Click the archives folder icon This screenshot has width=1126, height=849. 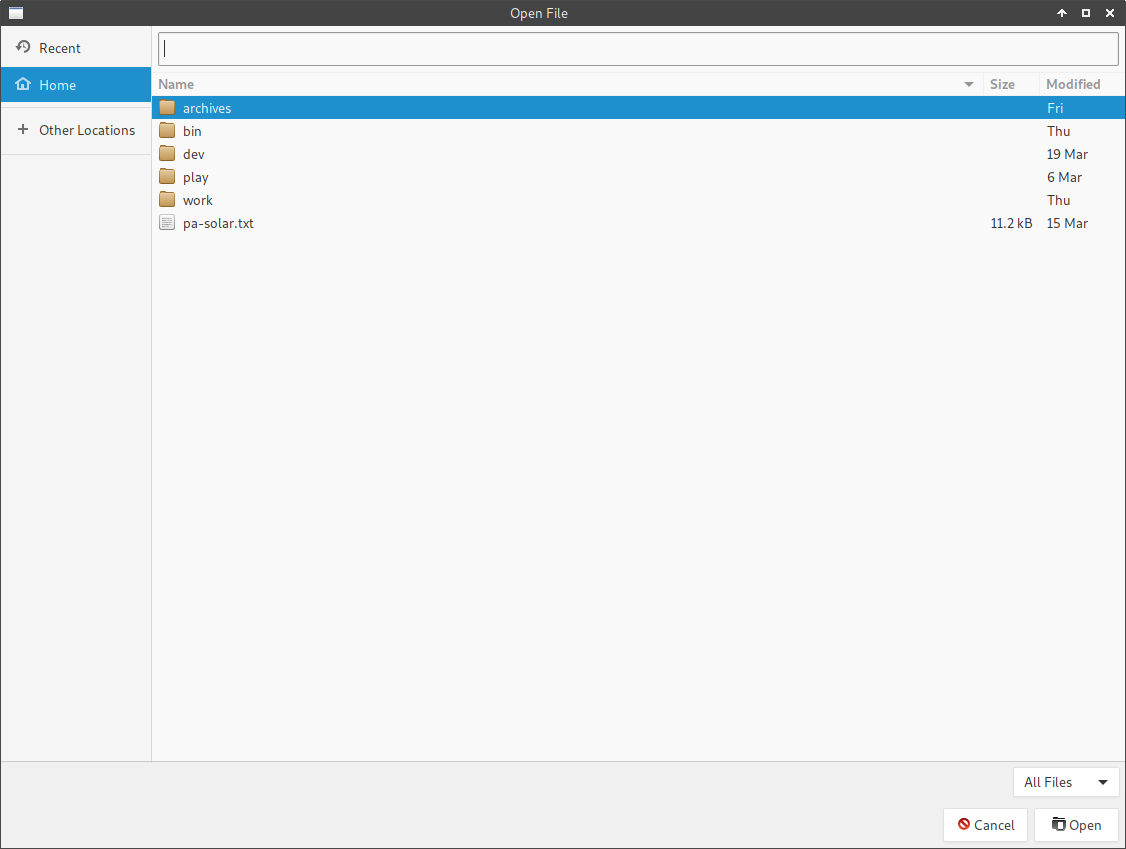167,108
